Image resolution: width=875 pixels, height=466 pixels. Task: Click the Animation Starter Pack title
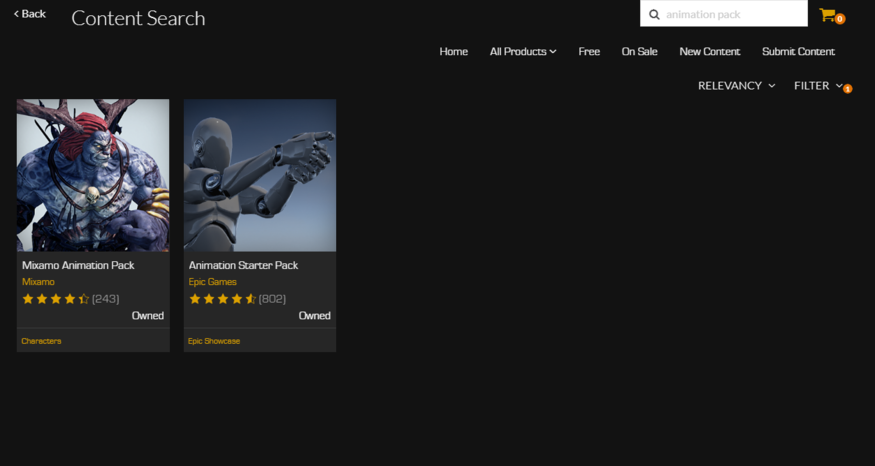click(243, 265)
